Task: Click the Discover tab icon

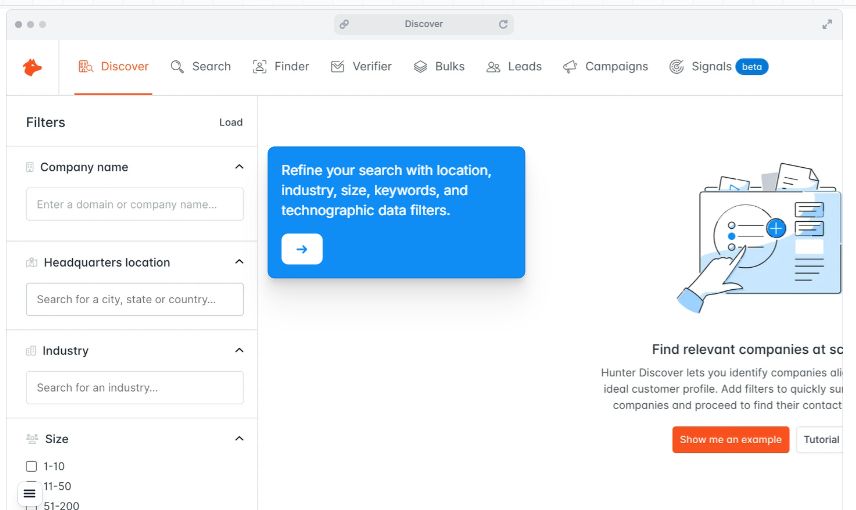Action: click(x=86, y=67)
